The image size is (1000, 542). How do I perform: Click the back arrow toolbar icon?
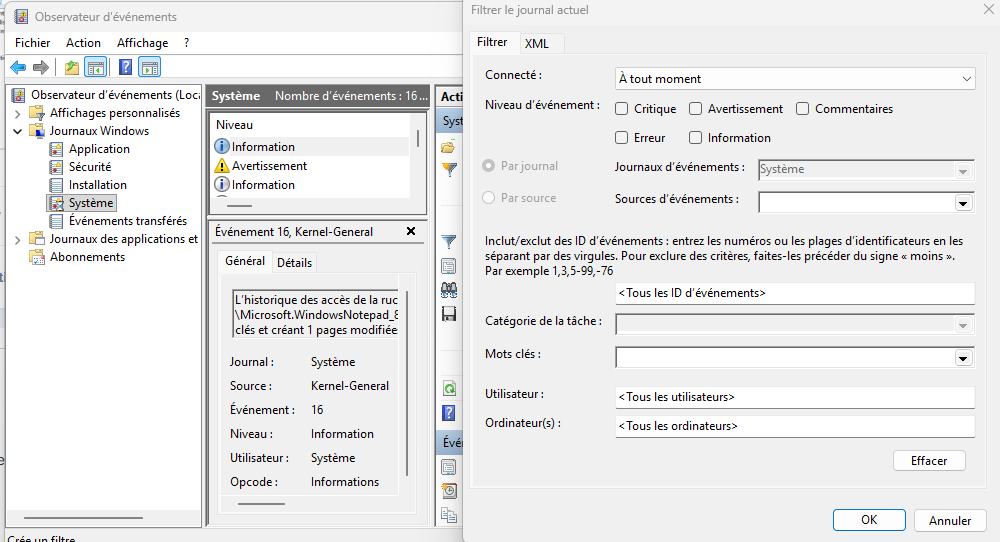18,67
